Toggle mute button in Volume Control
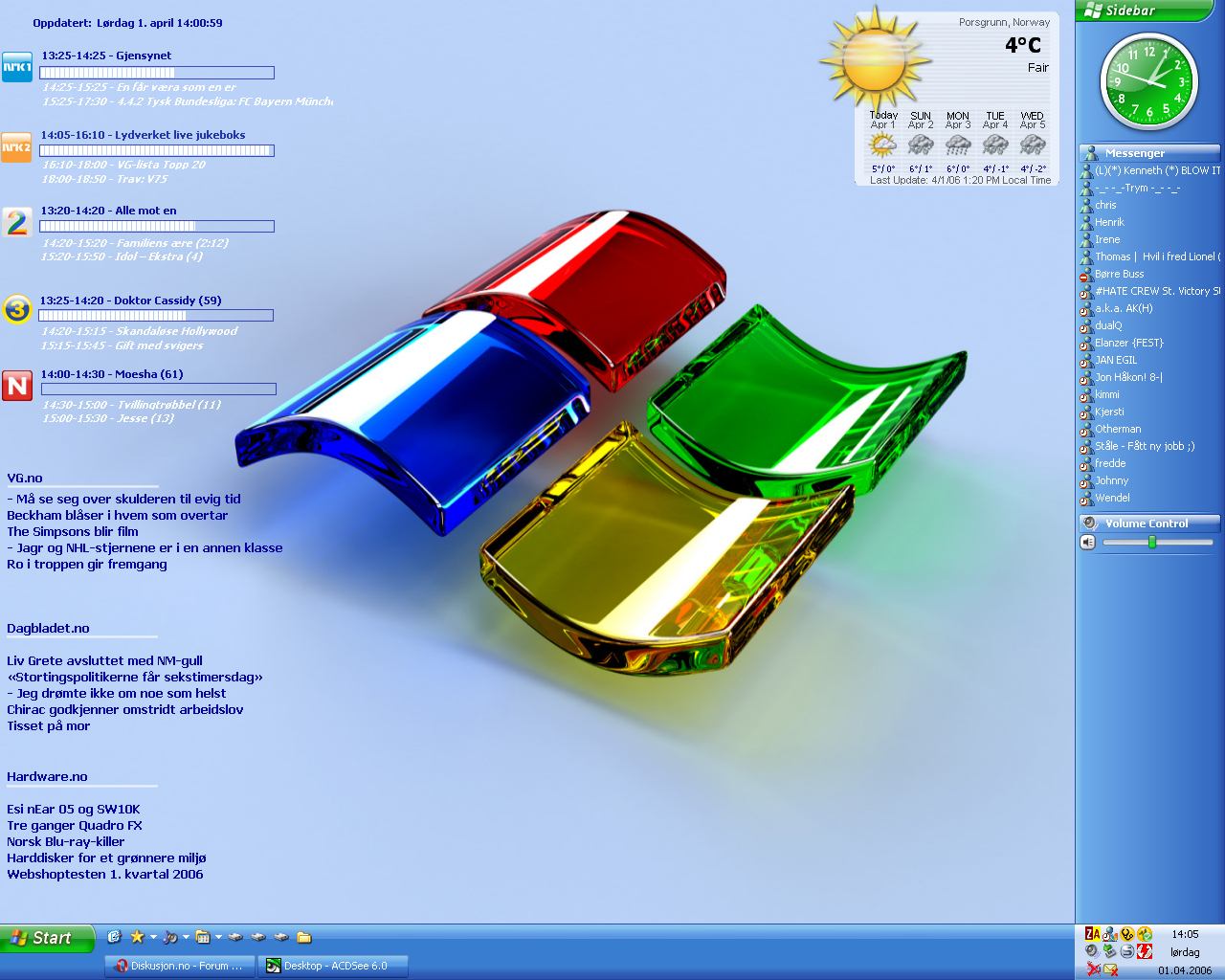1225x980 pixels. [1088, 542]
